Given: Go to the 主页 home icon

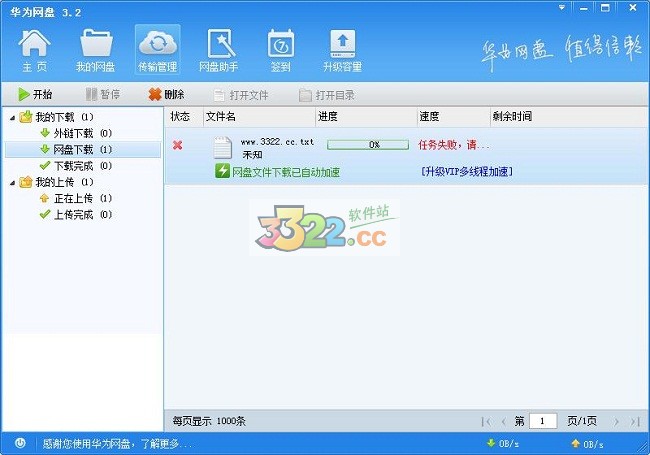Looking at the screenshot, I should tap(34, 50).
